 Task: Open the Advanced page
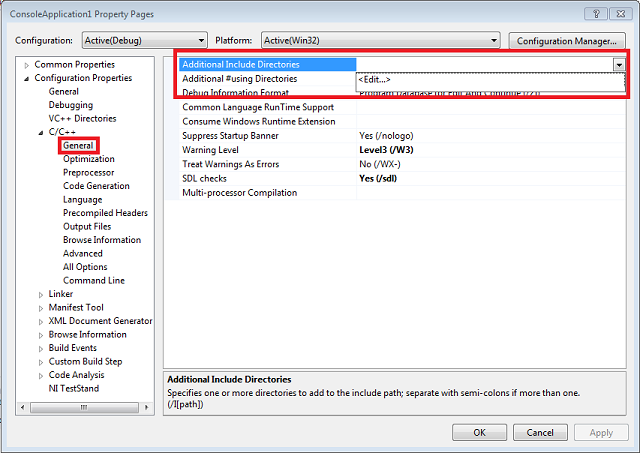[x=82, y=253]
